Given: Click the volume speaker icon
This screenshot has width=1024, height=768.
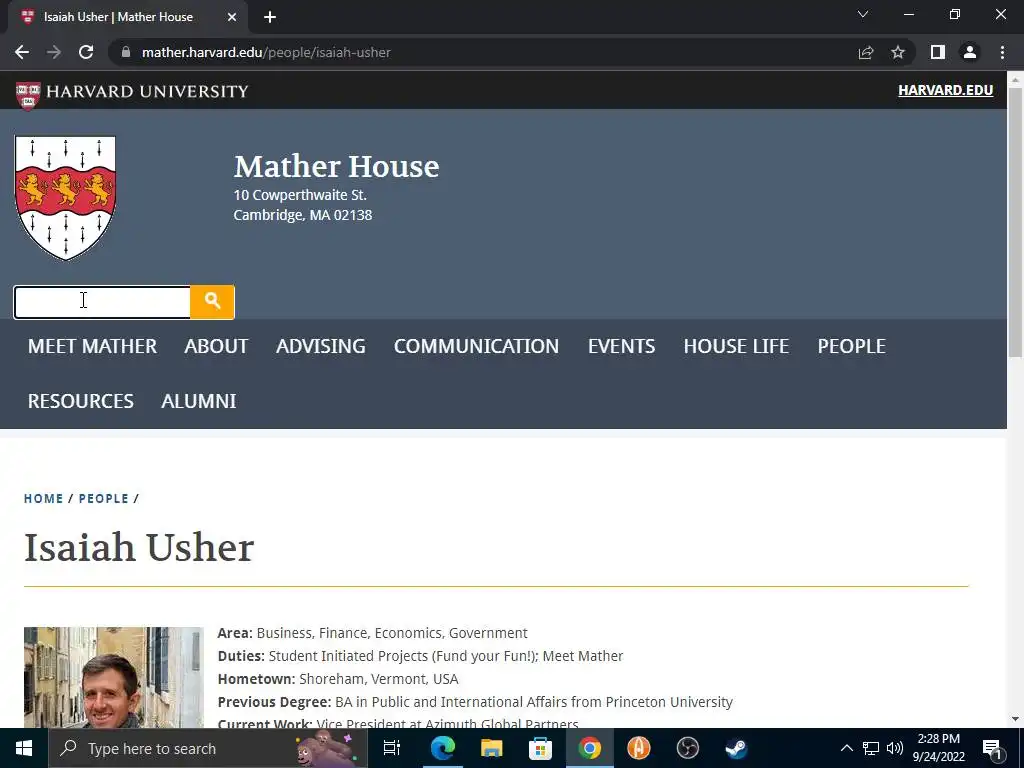Looking at the screenshot, I should 895,748.
